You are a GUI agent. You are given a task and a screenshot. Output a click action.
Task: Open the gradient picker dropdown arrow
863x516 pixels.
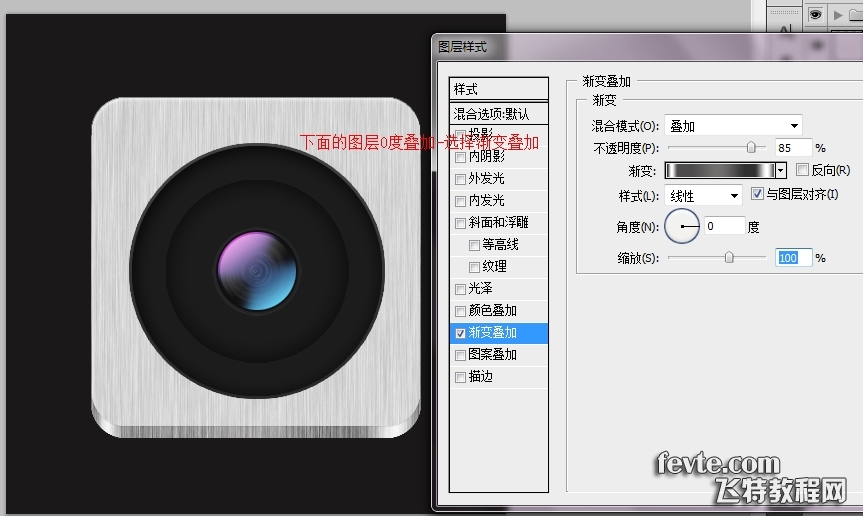781,171
